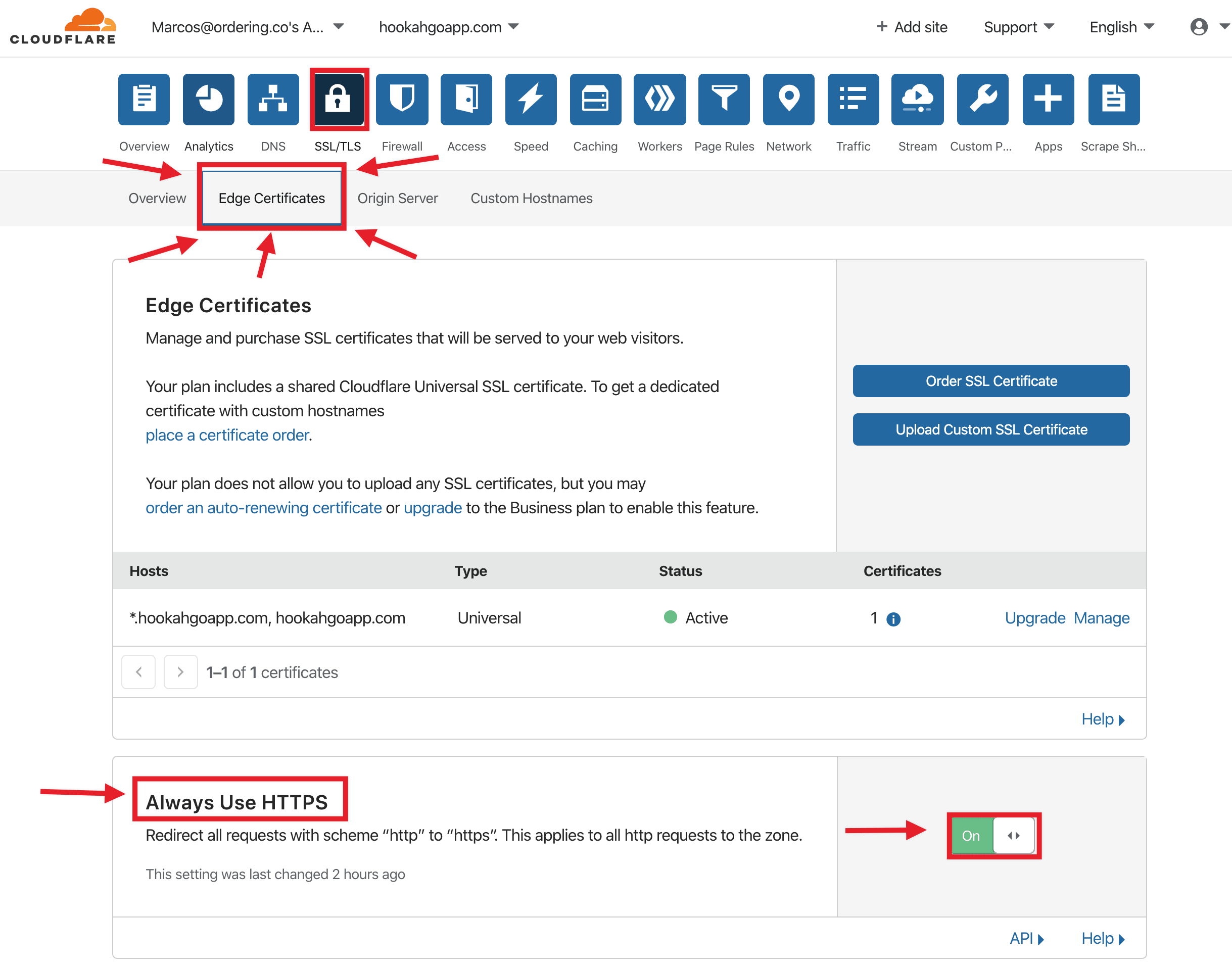Screen dimensions: 1232x966
Task: Open the Support dropdown menu
Action: 1018,27
